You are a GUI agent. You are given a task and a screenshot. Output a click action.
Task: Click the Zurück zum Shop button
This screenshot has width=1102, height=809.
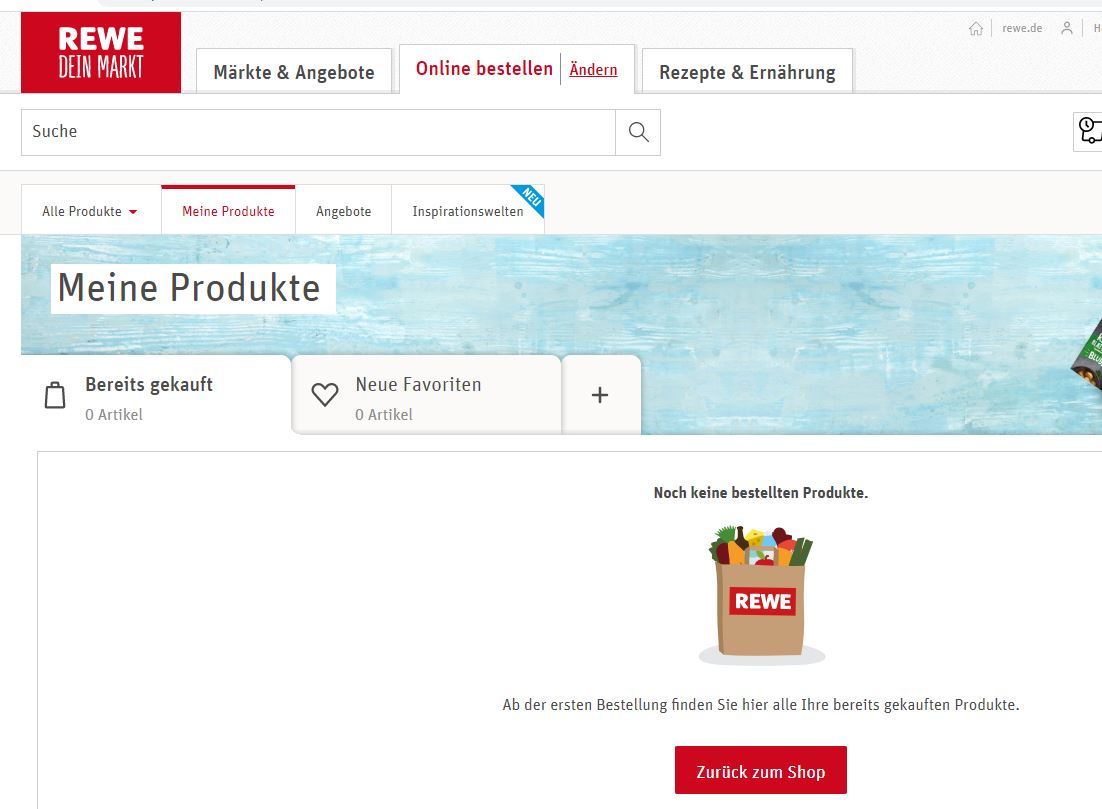click(x=760, y=770)
